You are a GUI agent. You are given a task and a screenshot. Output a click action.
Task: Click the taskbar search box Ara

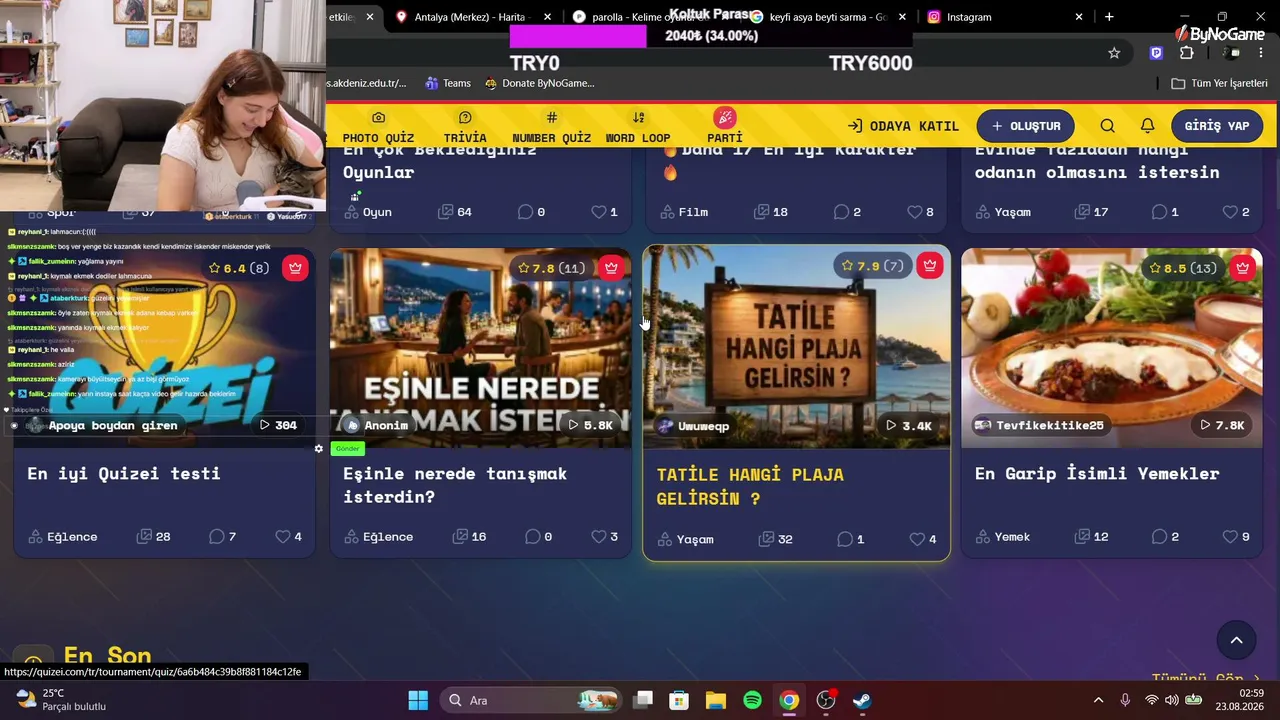[531, 700]
